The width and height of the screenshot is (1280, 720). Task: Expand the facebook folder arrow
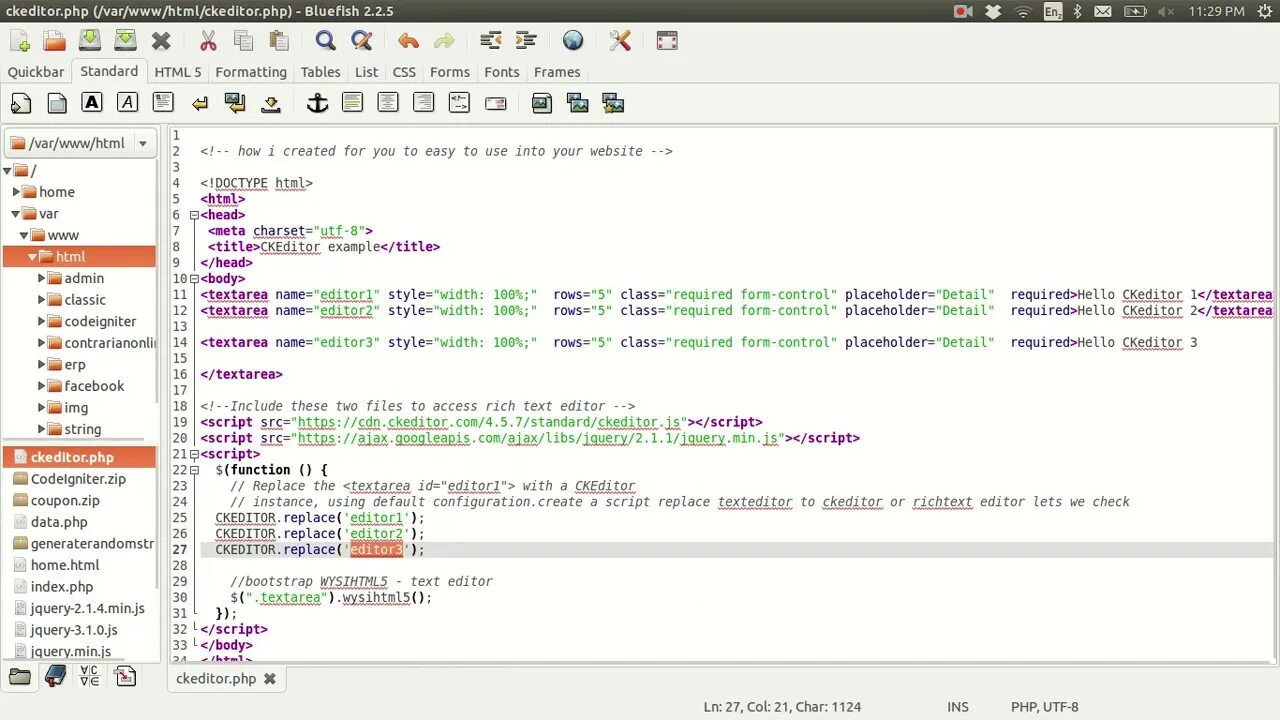42,386
